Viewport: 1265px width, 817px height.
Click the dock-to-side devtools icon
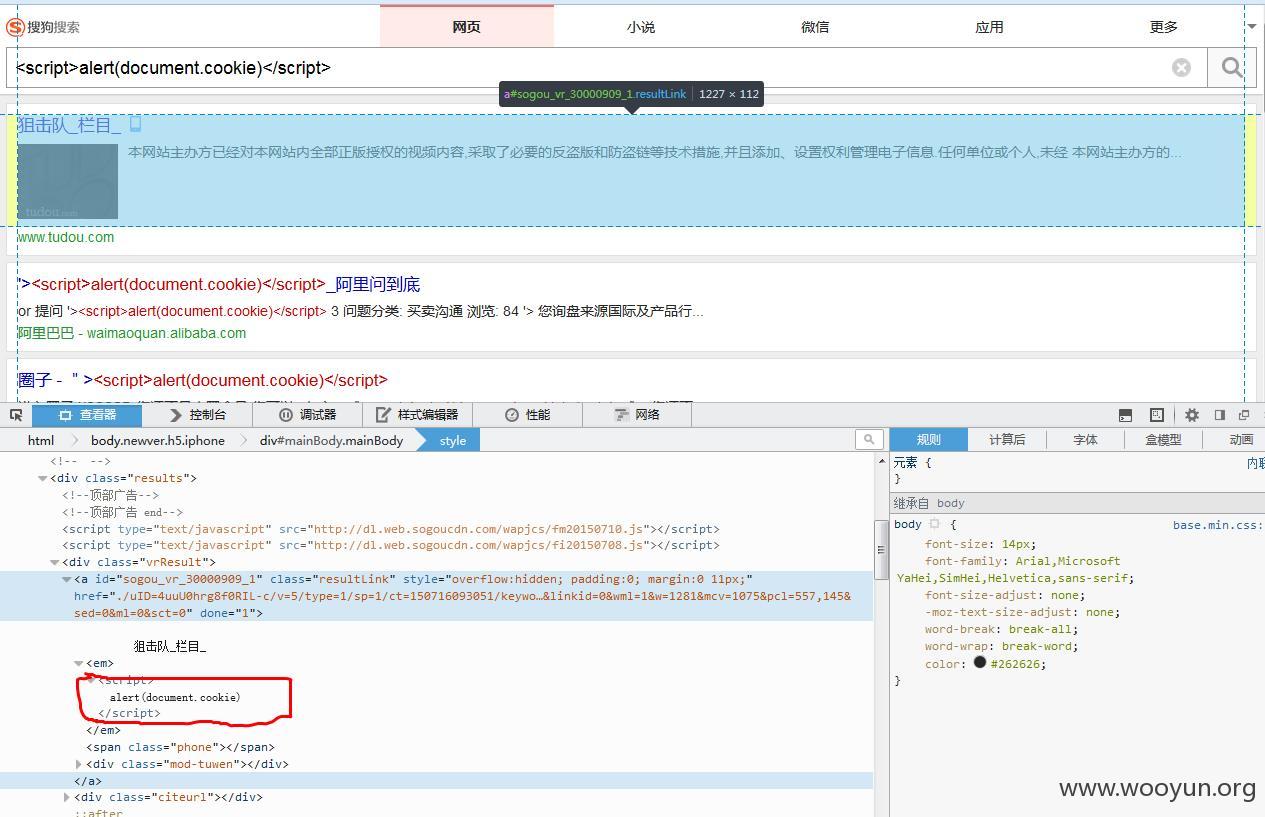click(1219, 415)
